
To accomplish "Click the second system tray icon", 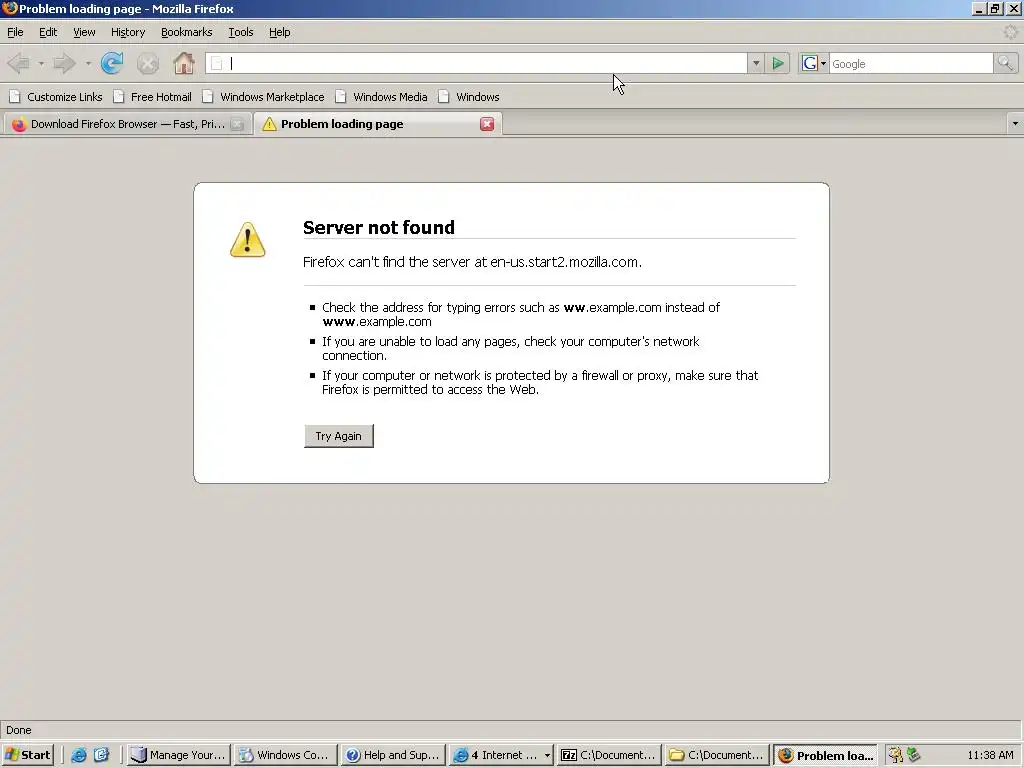I will click(913, 755).
